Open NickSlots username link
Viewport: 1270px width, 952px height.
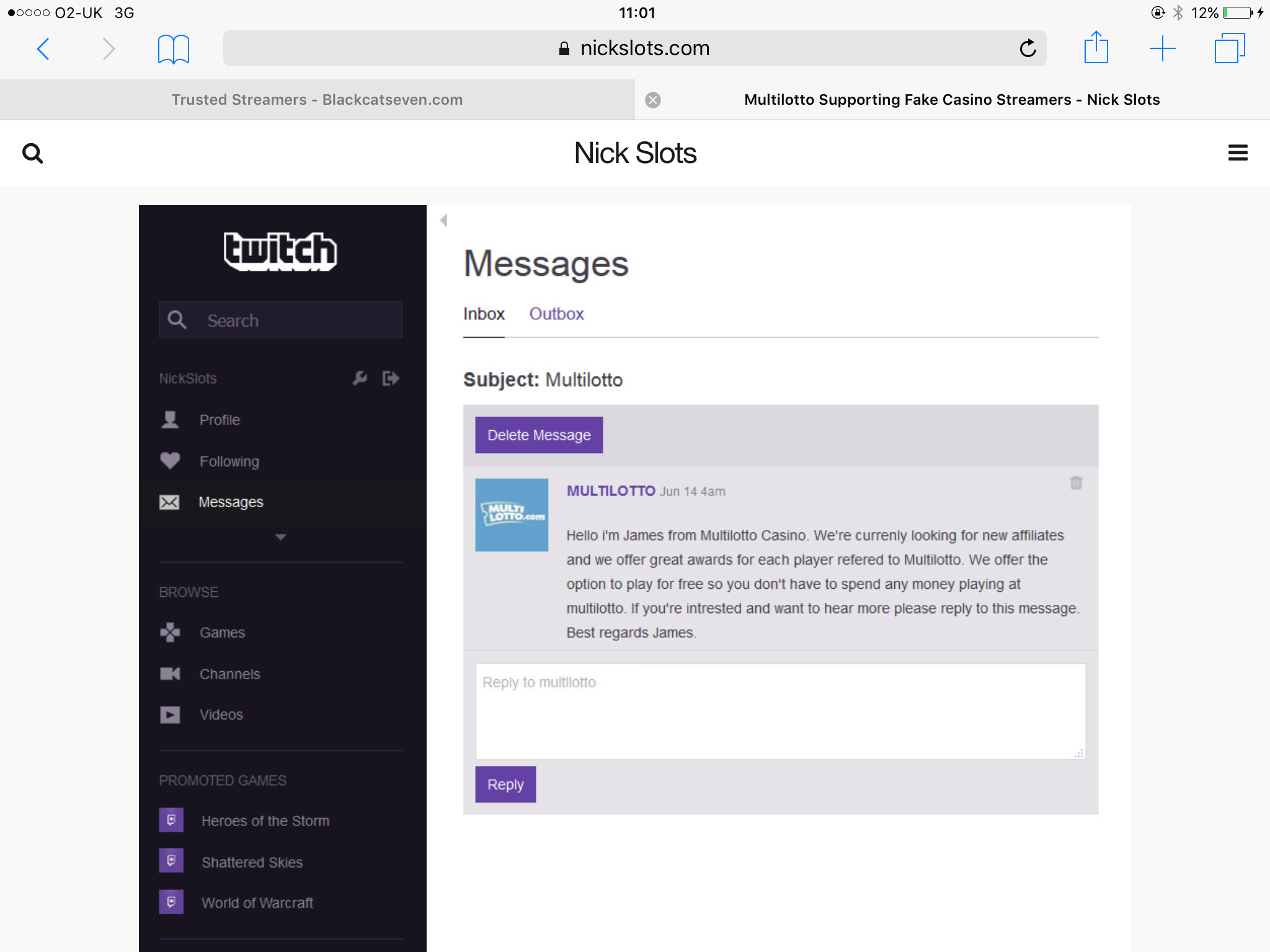(x=188, y=379)
